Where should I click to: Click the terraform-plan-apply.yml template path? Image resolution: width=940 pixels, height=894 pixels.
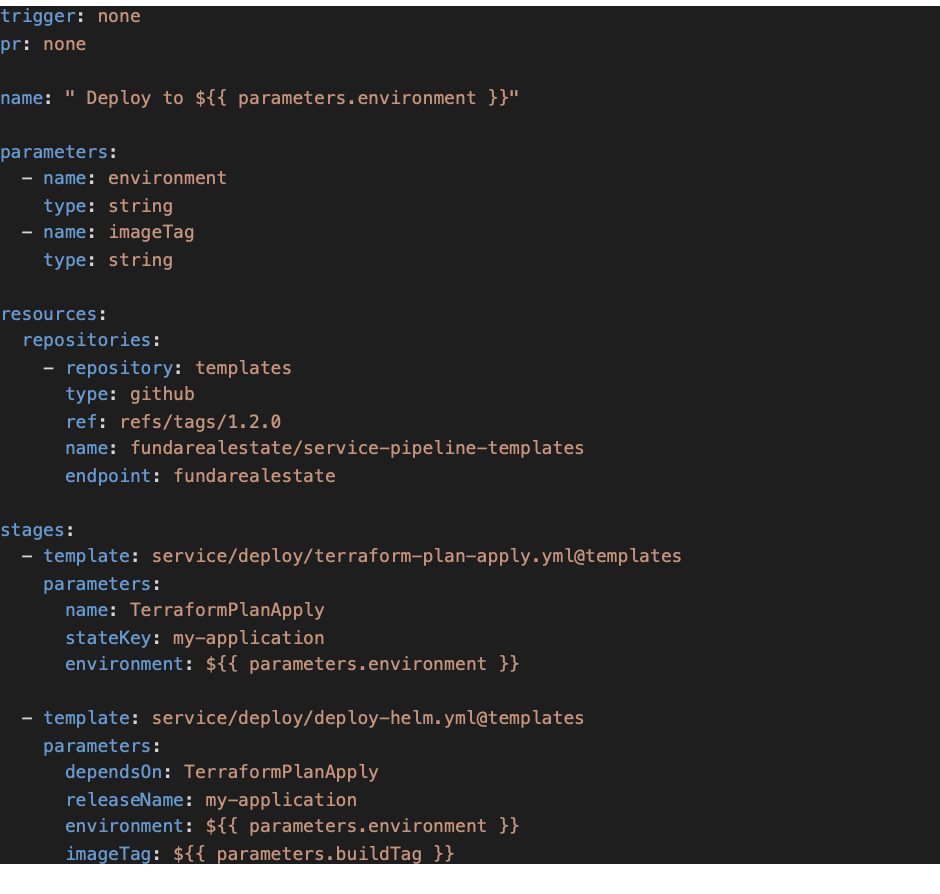pos(417,556)
